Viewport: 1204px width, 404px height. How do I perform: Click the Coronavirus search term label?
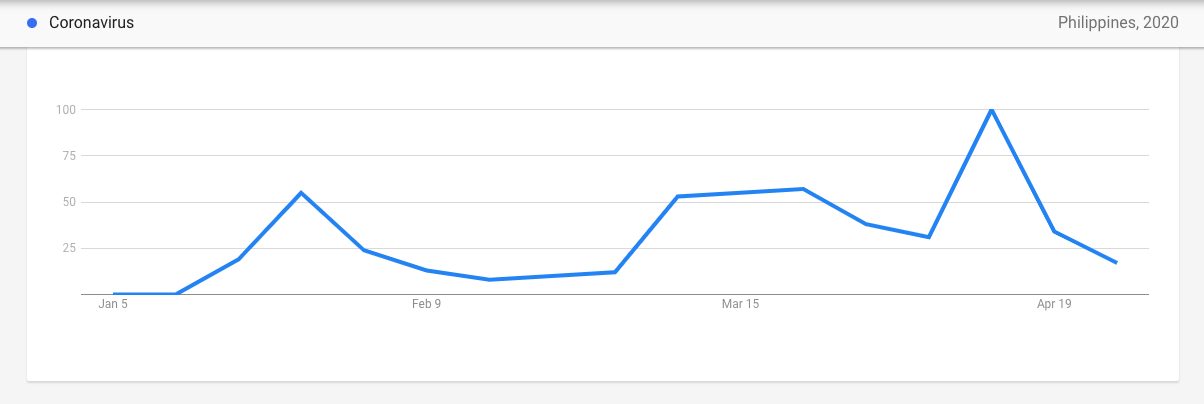pyautogui.click(x=91, y=23)
